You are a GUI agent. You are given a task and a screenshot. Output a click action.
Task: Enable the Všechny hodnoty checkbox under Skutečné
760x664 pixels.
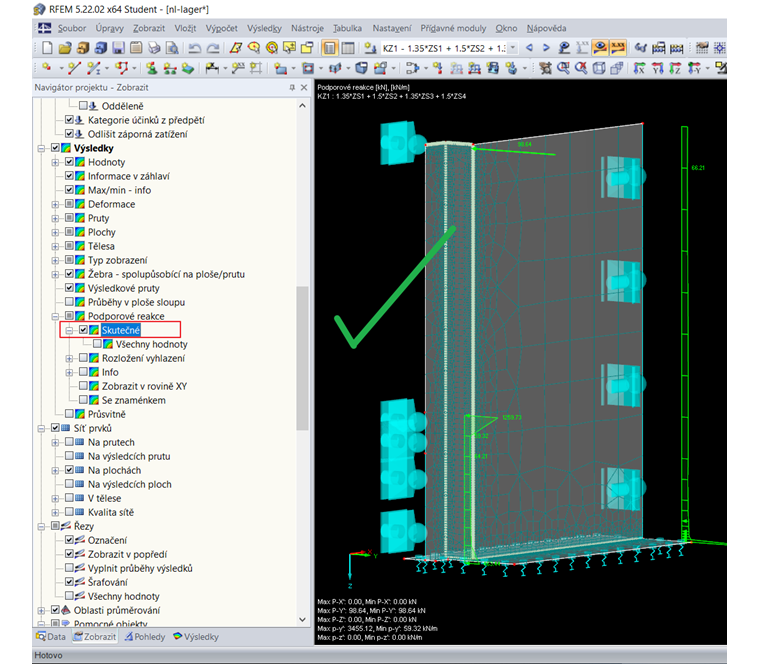[x=97, y=344]
